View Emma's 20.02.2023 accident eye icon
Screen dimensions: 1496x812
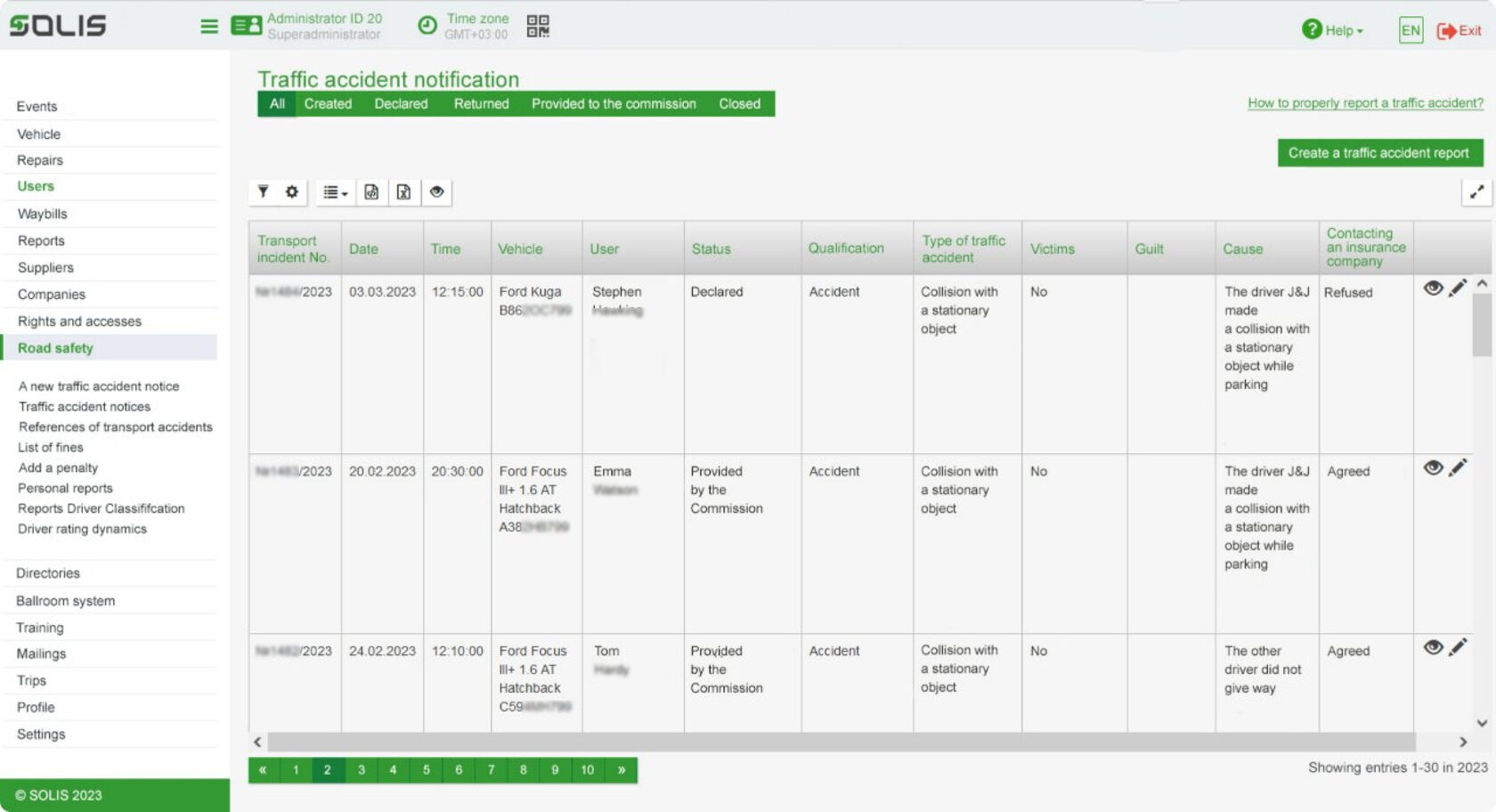click(1433, 467)
